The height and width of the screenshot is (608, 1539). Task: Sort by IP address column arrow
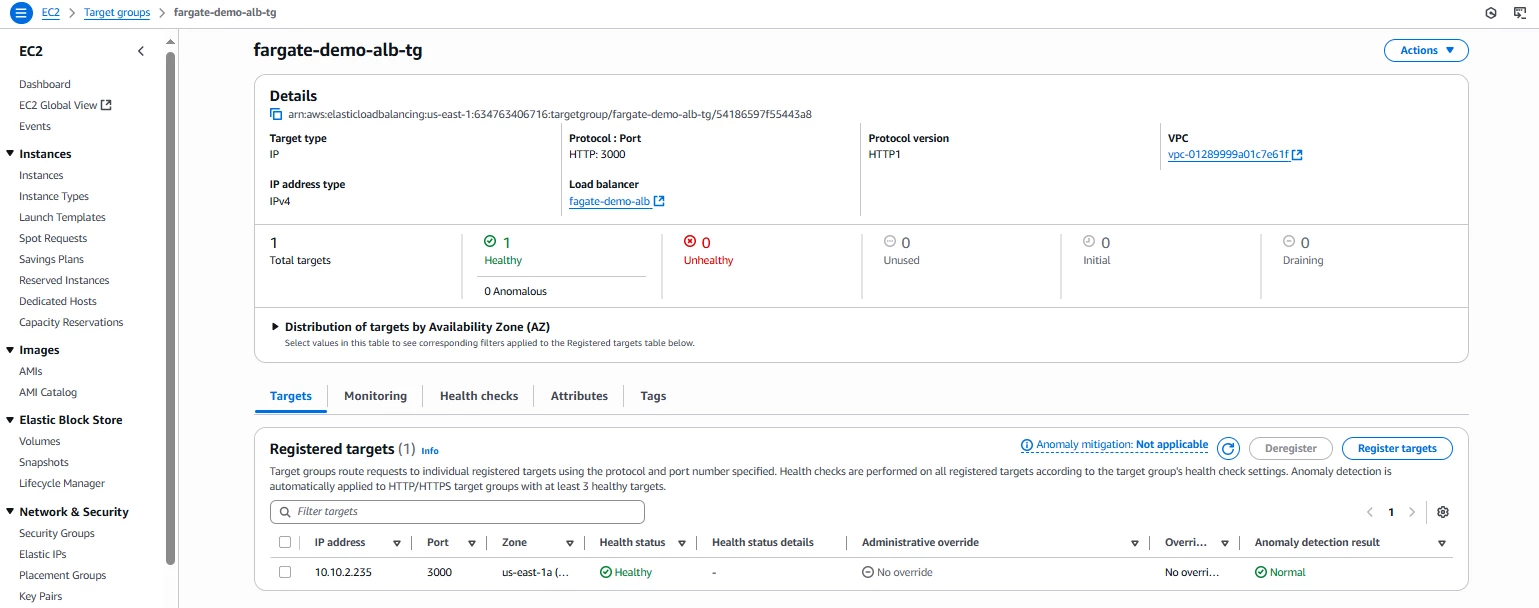[x=396, y=543]
